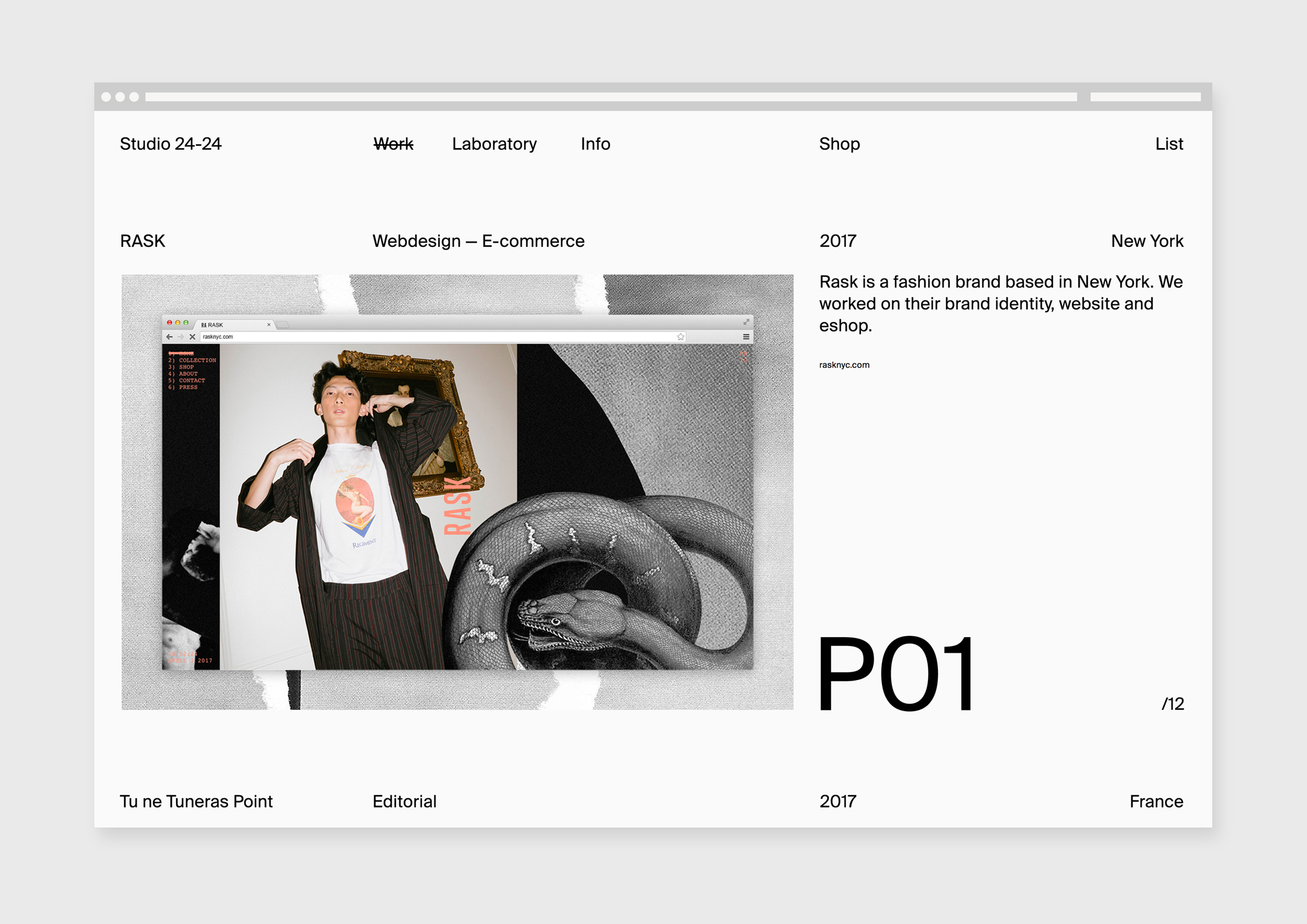
Task: Click the back arrow in embedded browser
Action: [169, 337]
